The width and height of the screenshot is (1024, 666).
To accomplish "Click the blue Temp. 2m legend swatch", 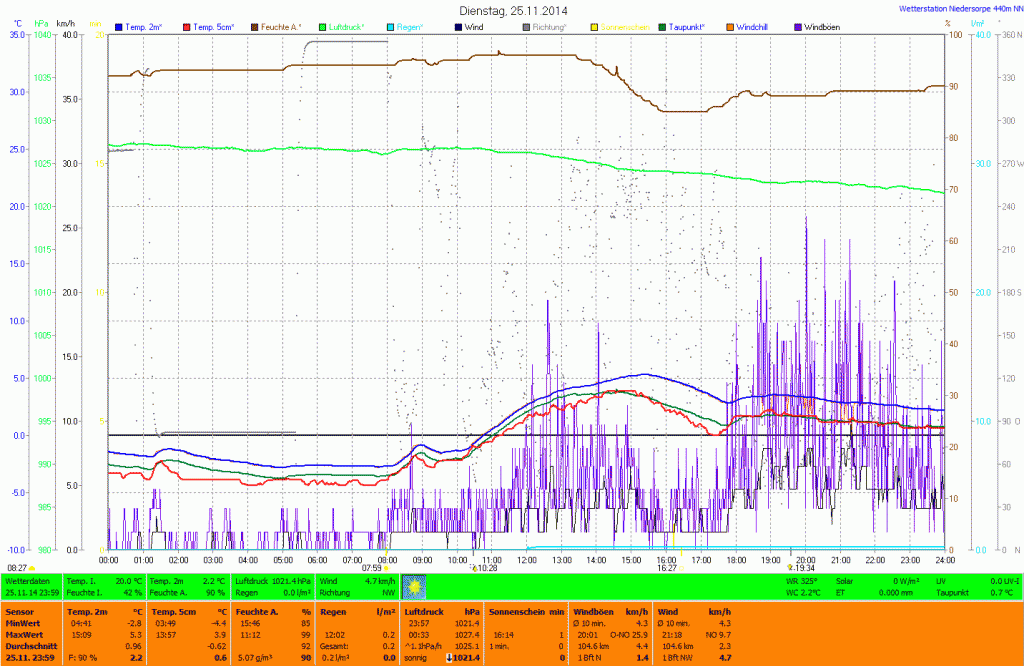I will 120,26.
